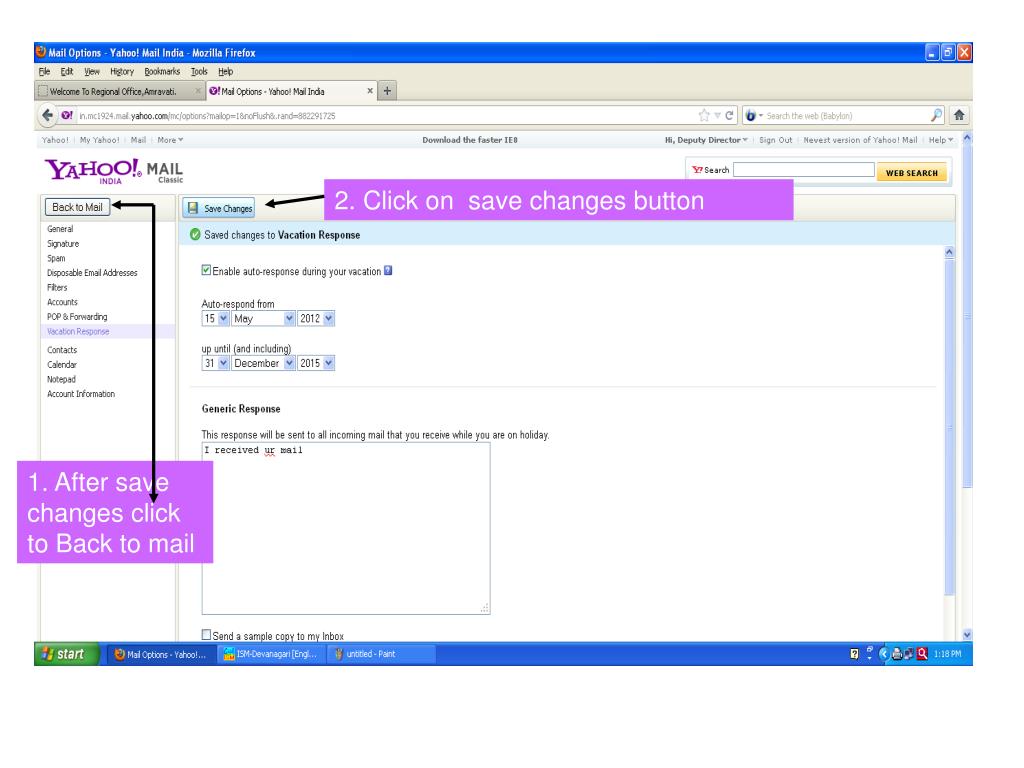Uncheck Enable auto-response during your vacation
Viewport: 1024px width, 768px height.
(x=206, y=270)
